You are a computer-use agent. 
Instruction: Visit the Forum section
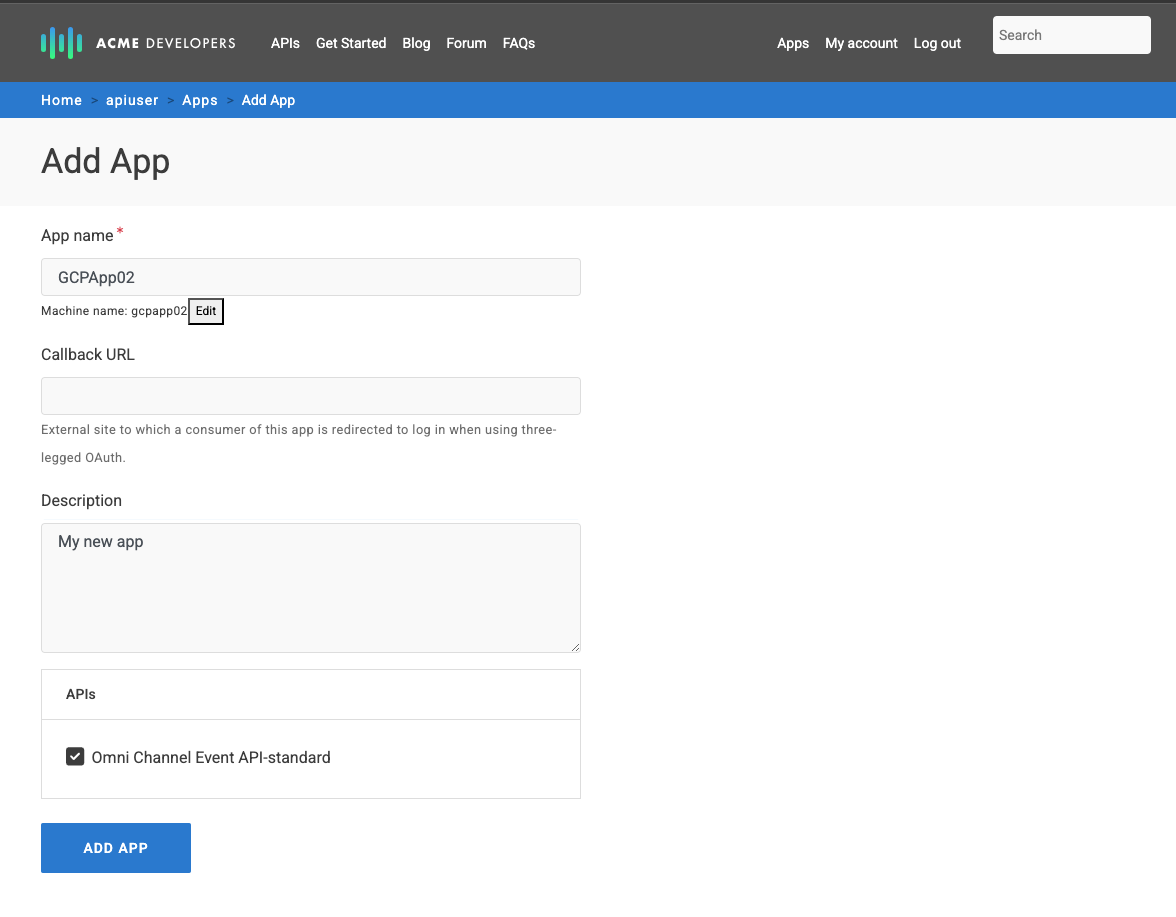[466, 43]
